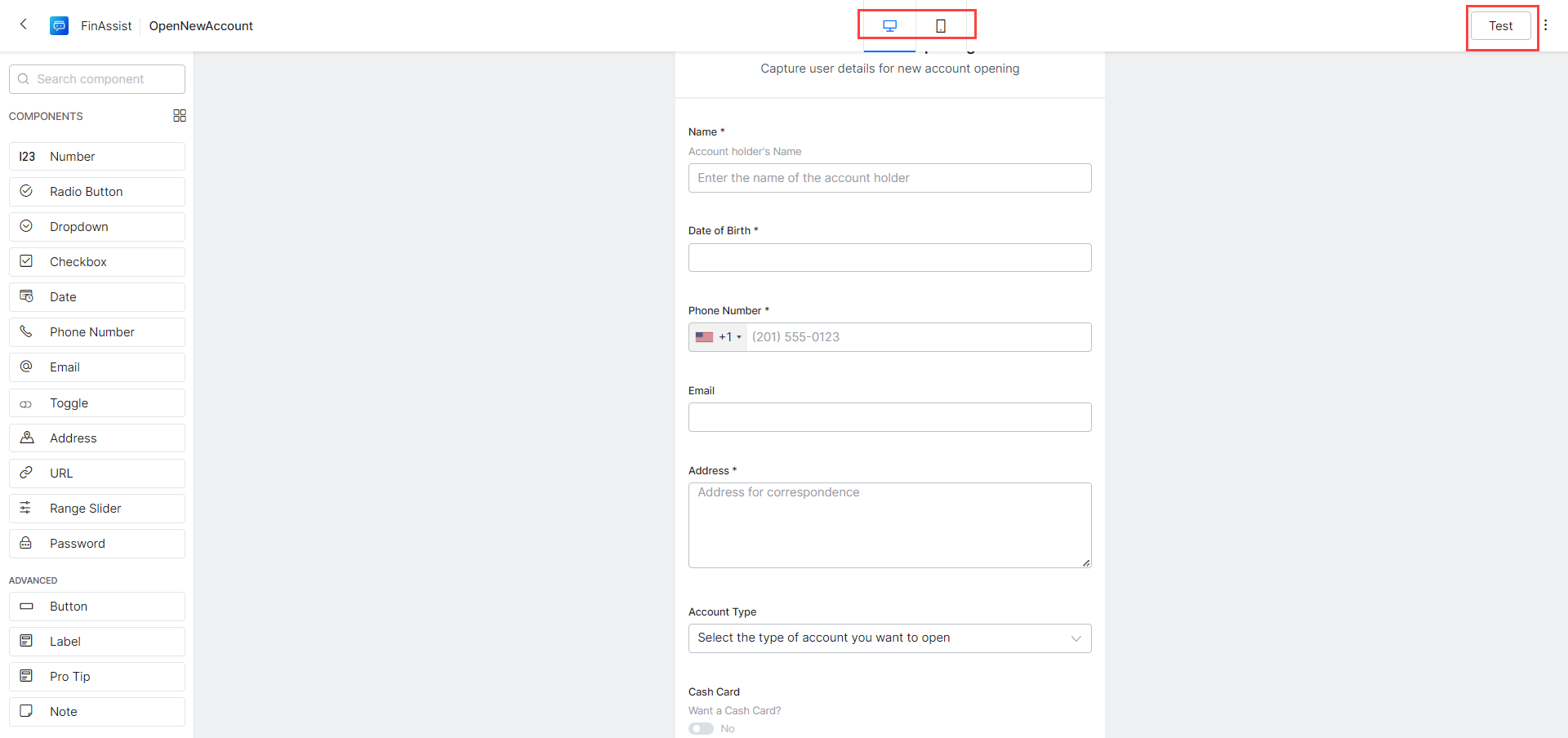1568x738 pixels.
Task: Select the Checkbox component
Action: tap(97, 262)
